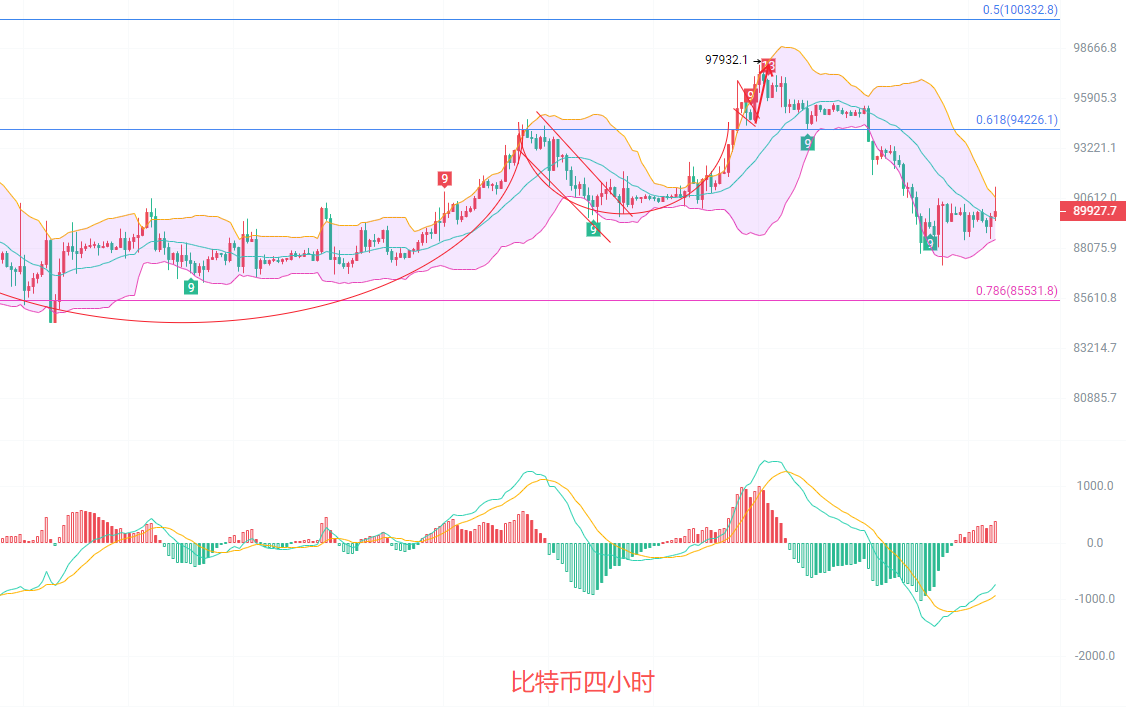Click the 比特币四小时 chart title
This screenshot has height=708, width=1126.
coord(582,683)
